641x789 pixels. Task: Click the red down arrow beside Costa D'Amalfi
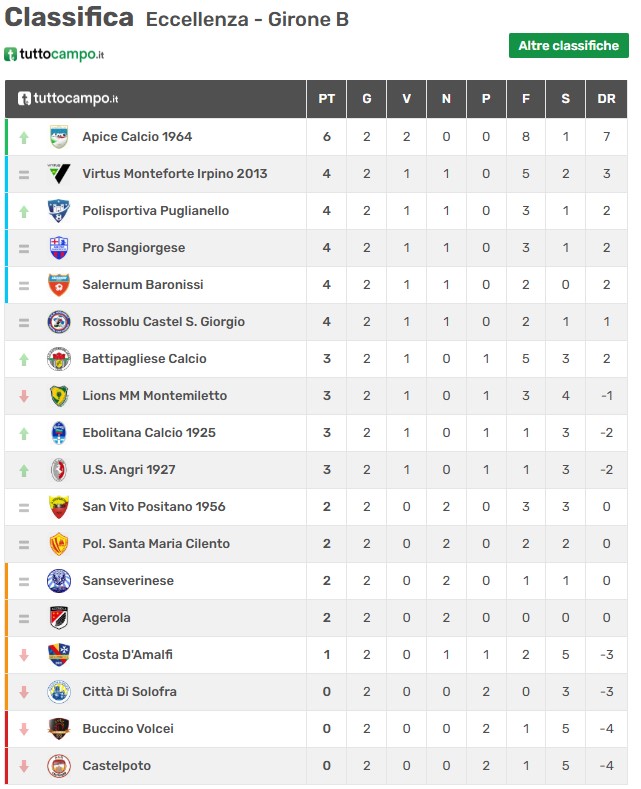[24, 655]
